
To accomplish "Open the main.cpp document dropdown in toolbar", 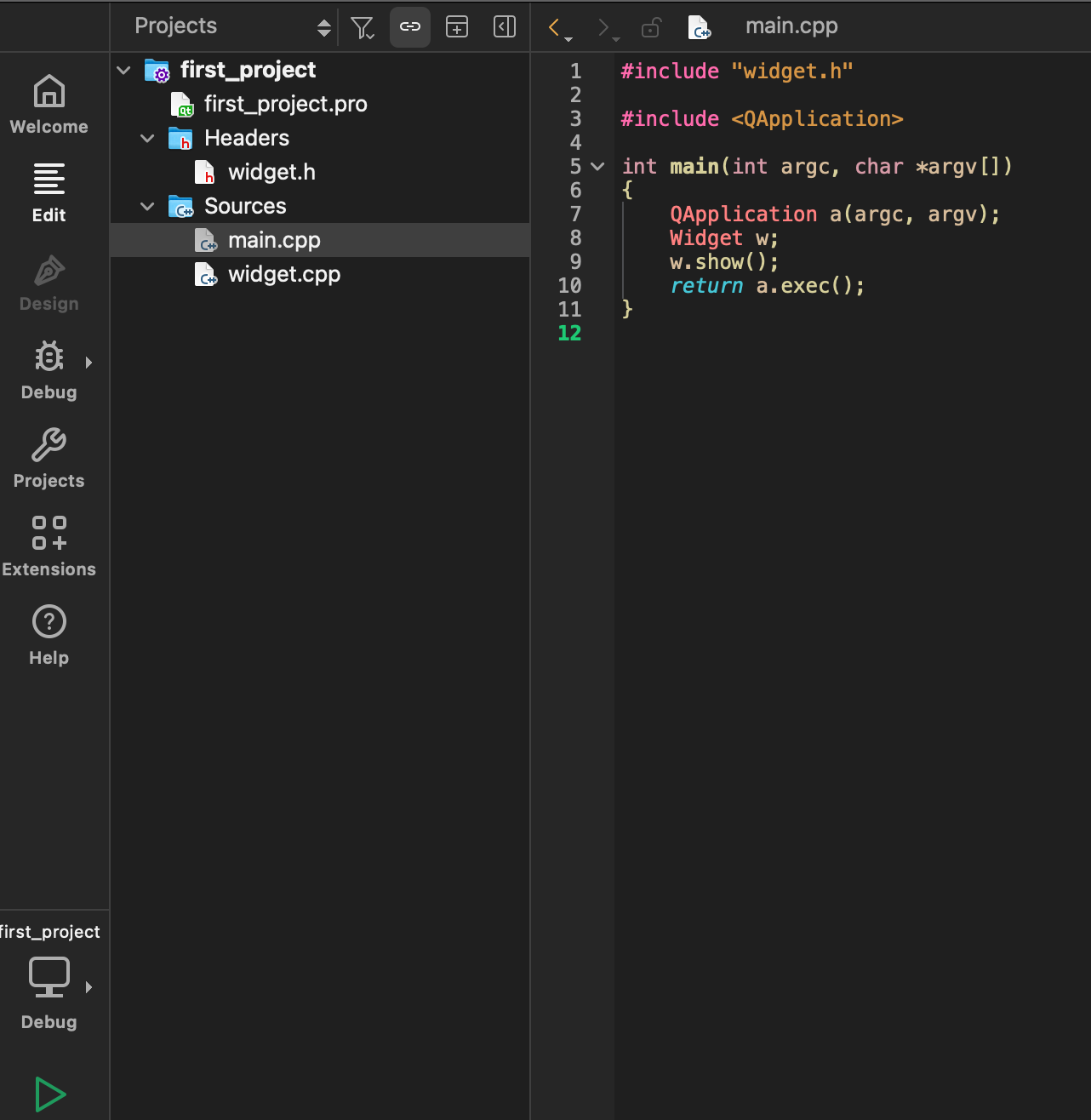I will coord(791,26).
